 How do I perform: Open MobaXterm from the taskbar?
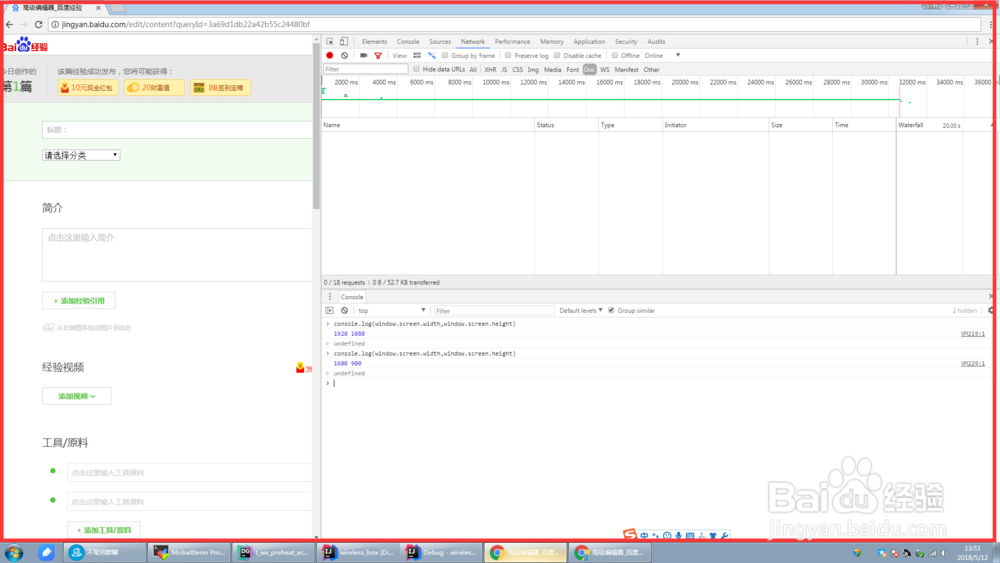point(189,552)
